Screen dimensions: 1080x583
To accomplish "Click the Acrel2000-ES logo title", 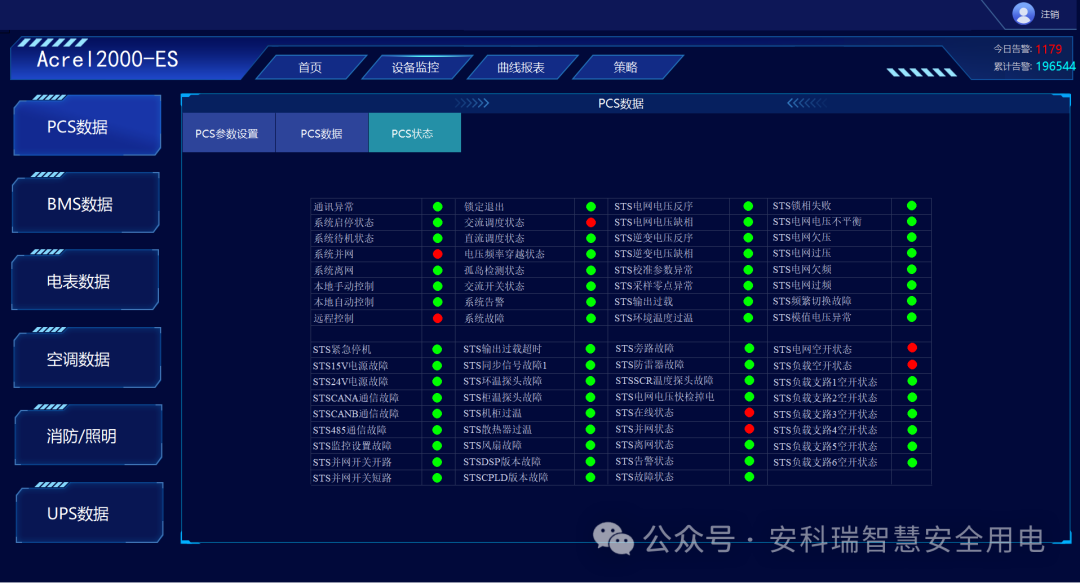I will click(107, 60).
